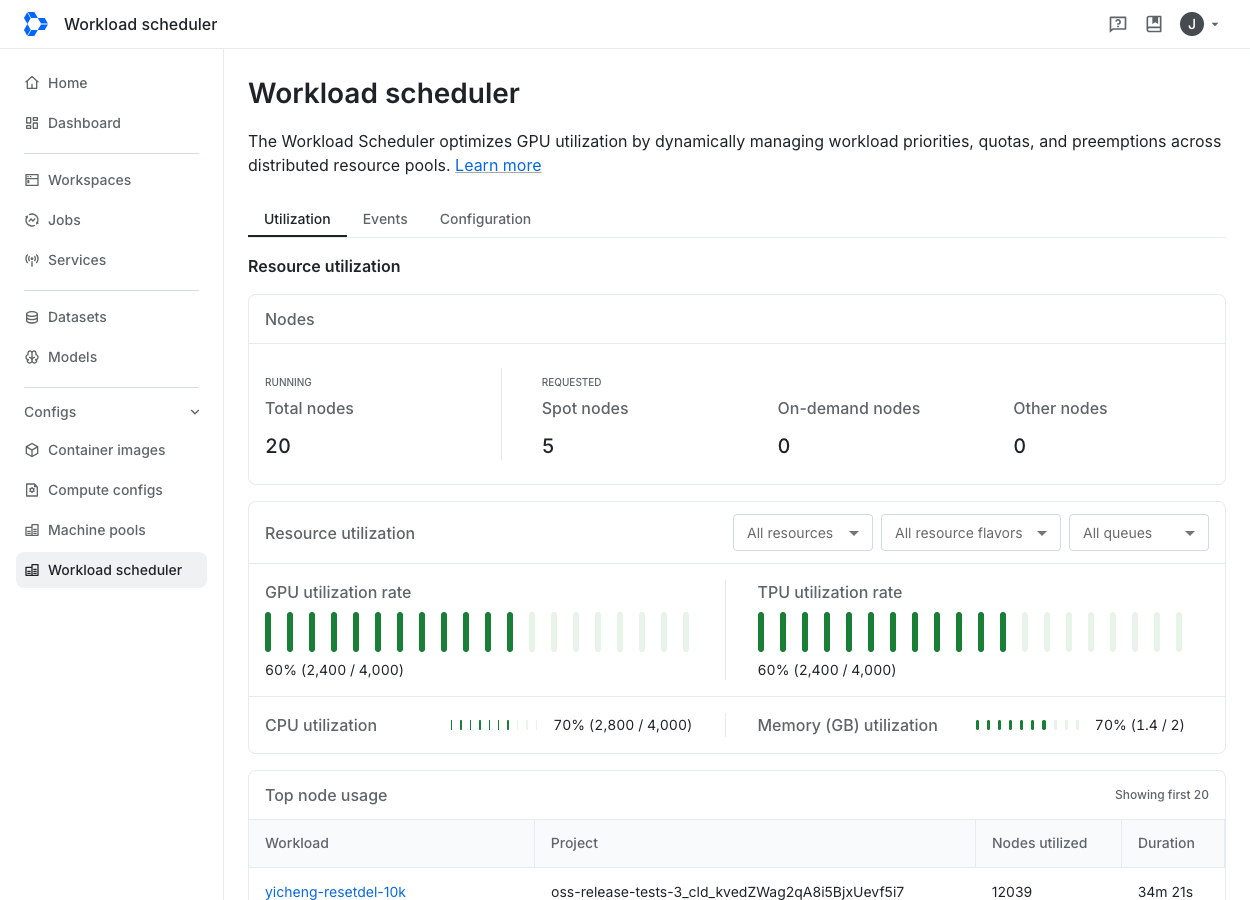Click the '34m 21s' duration cell
1250x900 pixels.
(x=1165, y=892)
